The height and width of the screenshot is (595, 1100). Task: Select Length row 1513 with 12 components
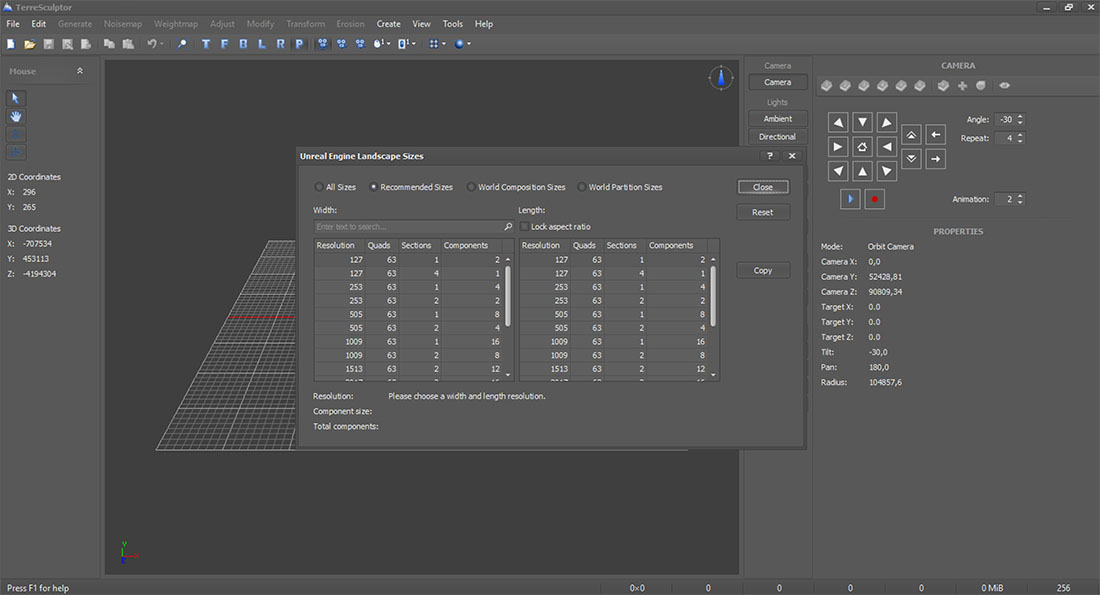click(x=614, y=369)
